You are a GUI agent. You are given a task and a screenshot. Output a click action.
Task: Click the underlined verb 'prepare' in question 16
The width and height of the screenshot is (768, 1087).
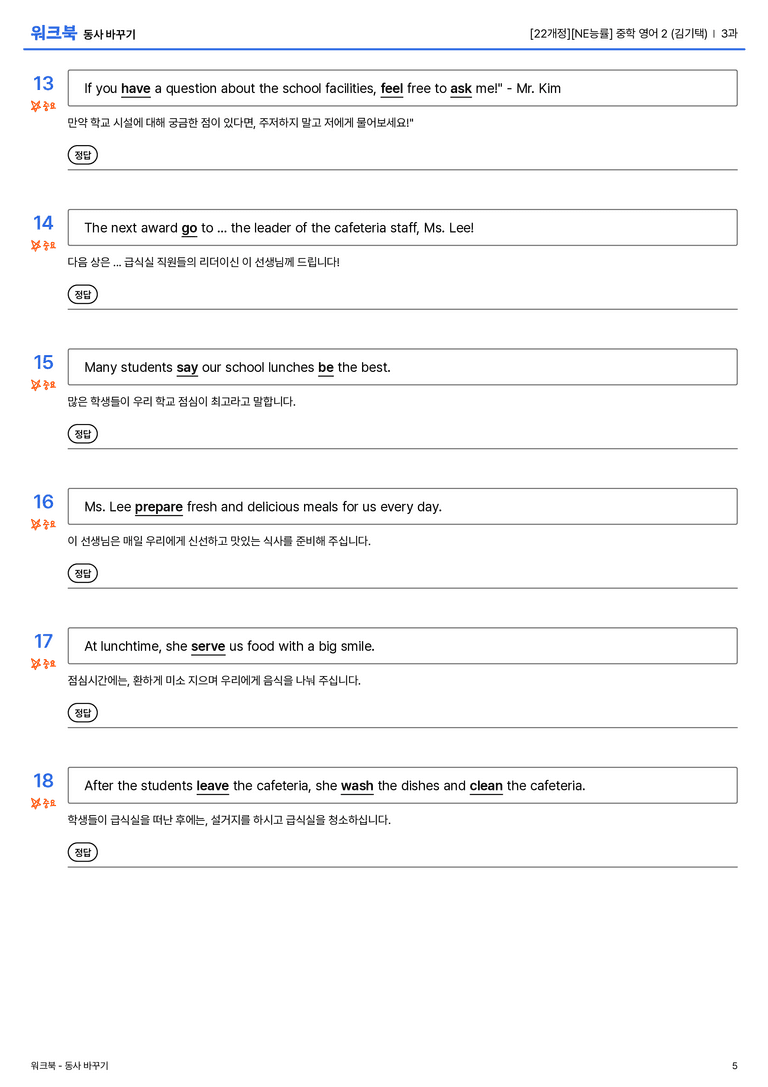(x=159, y=507)
